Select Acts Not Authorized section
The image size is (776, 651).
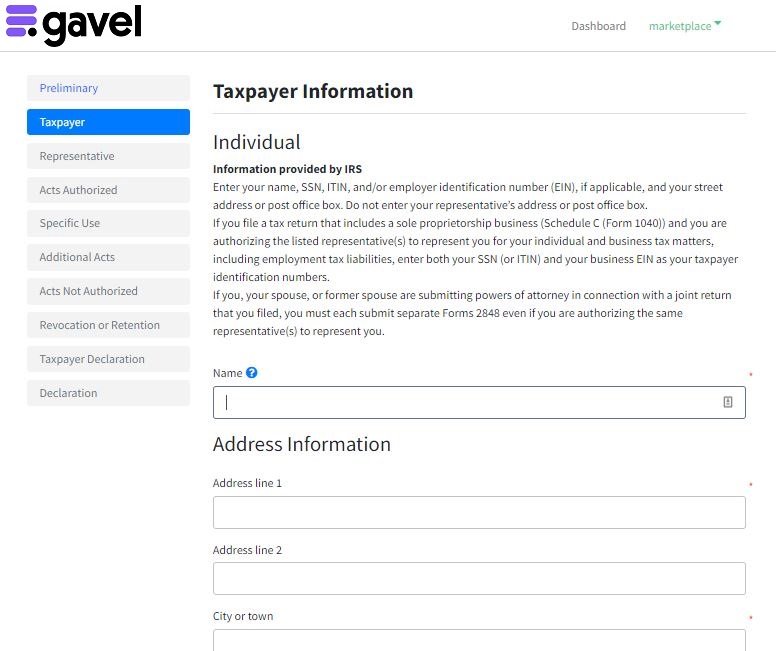[108, 291]
